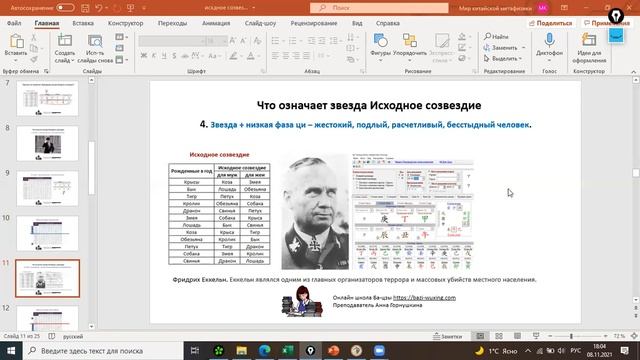This screenshot has height=360, width=640.
Task: Open Zoom from the taskbar
Action: pyautogui.click(x=379, y=351)
